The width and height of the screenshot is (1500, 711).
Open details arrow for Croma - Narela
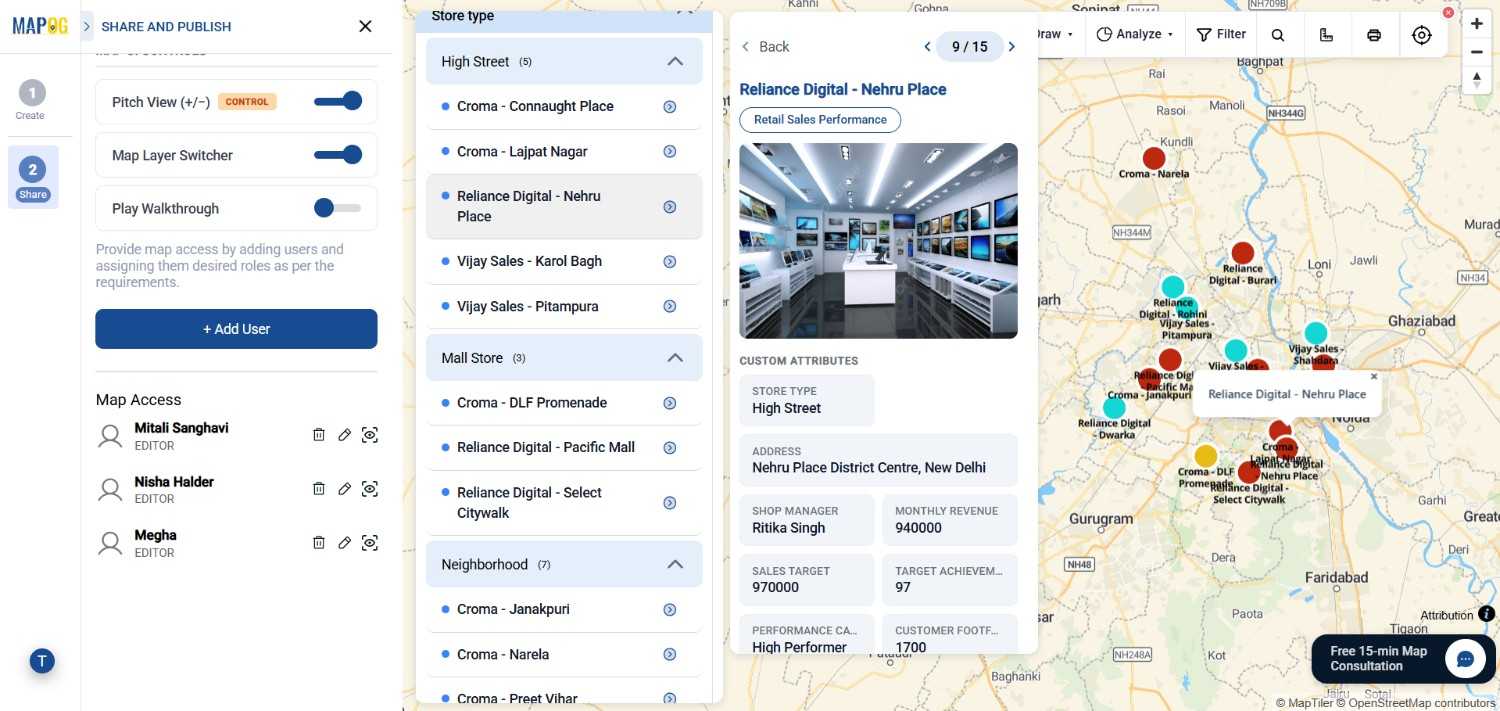pyautogui.click(x=670, y=655)
